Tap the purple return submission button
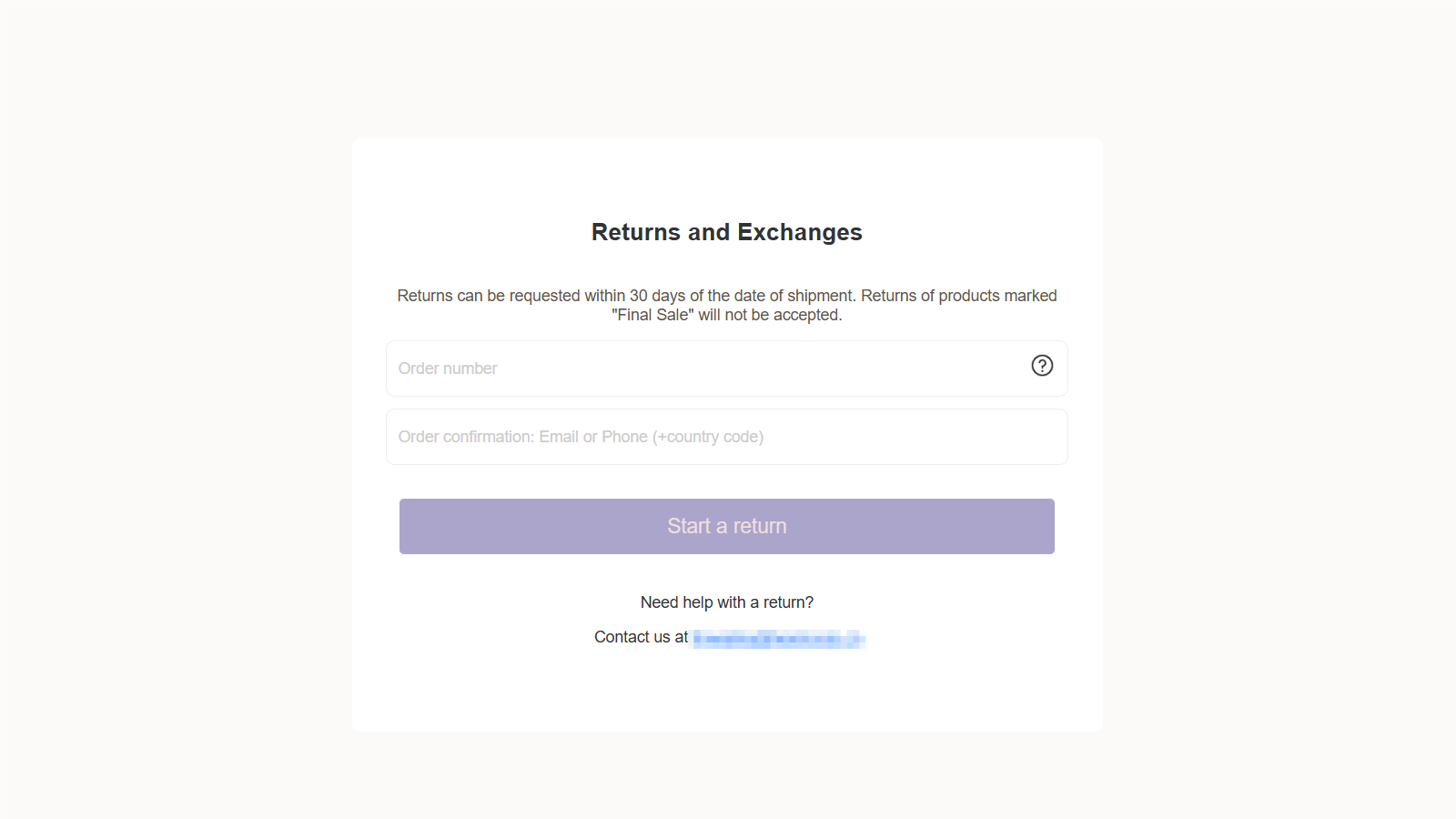This screenshot has height=819, width=1456. point(726,526)
